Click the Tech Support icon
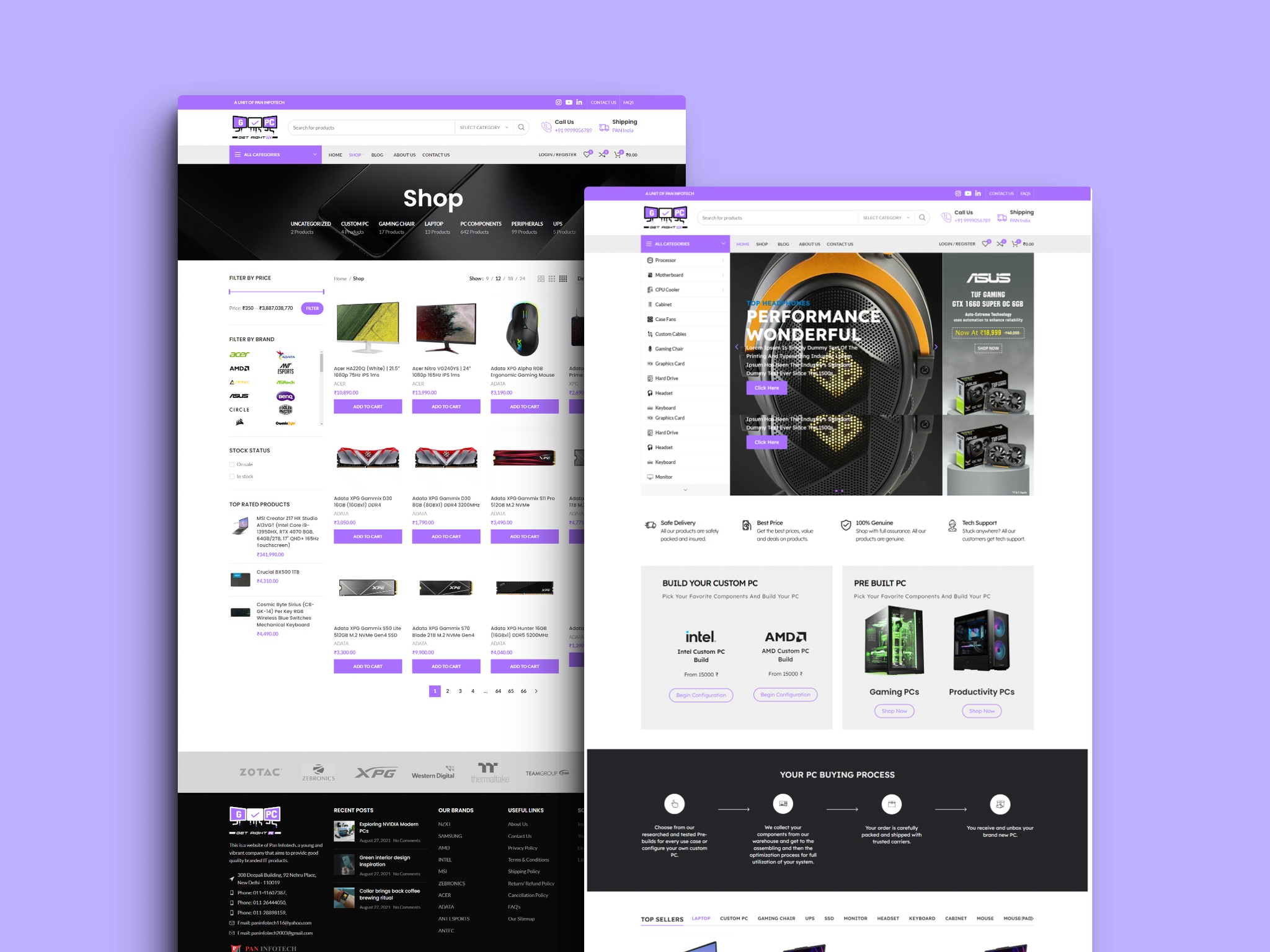 [952, 527]
